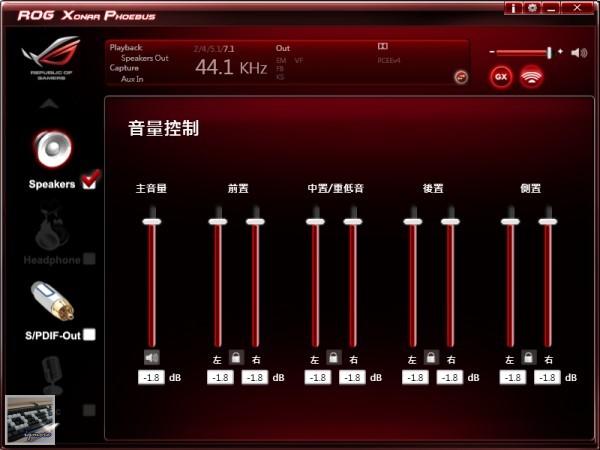Select the microphone icon in sidebar
This screenshot has height=450, width=600.
coord(52,375)
